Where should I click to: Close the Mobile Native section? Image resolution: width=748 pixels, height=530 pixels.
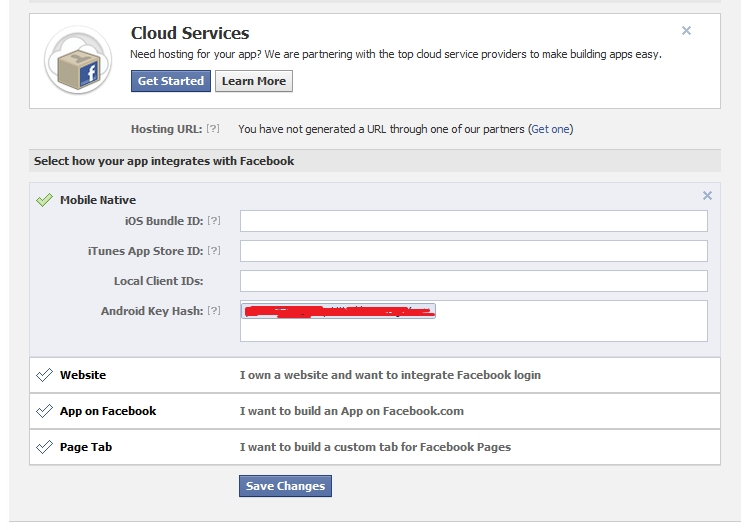707,196
